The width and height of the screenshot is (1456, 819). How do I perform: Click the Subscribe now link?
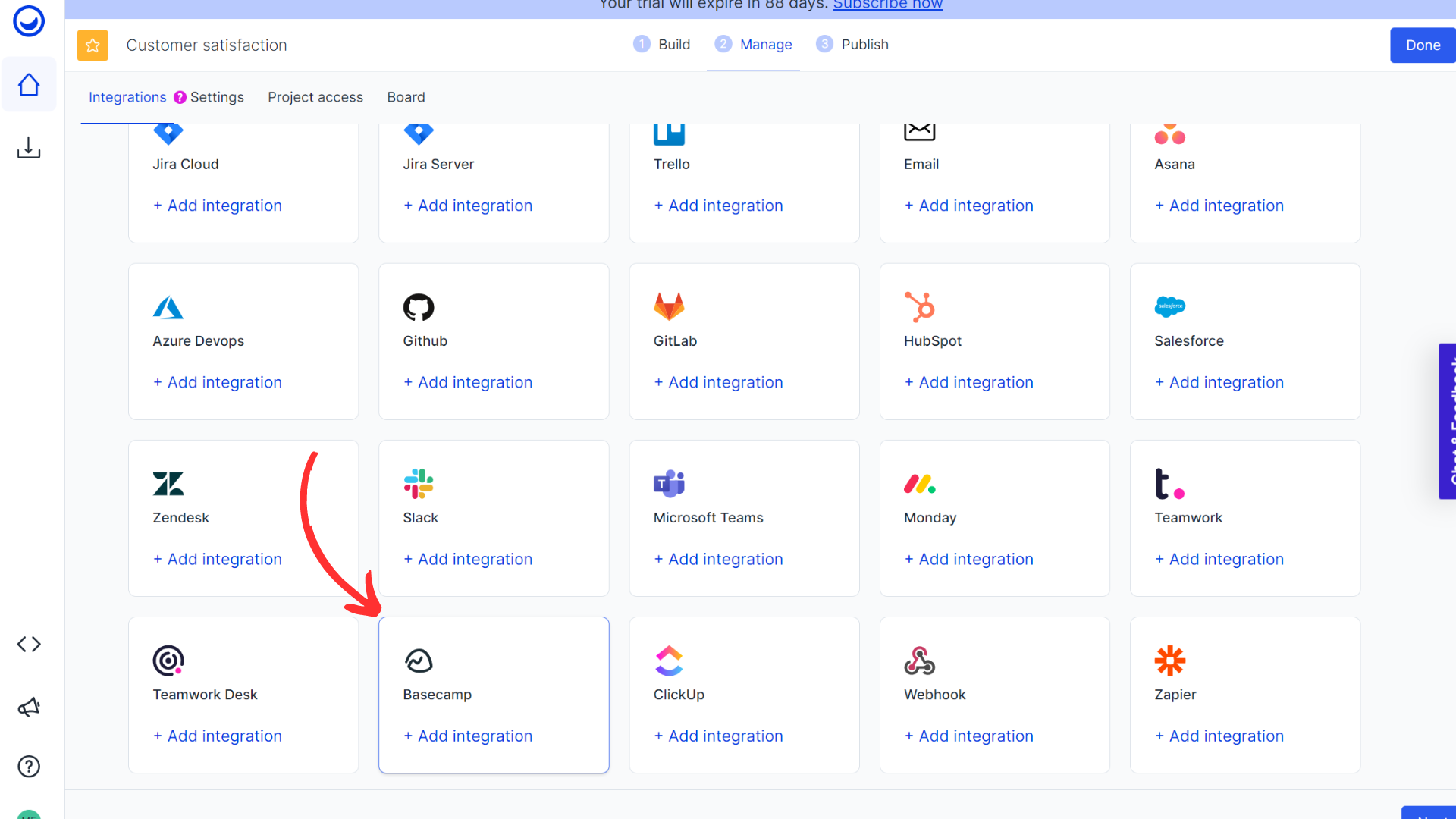tap(887, 5)
